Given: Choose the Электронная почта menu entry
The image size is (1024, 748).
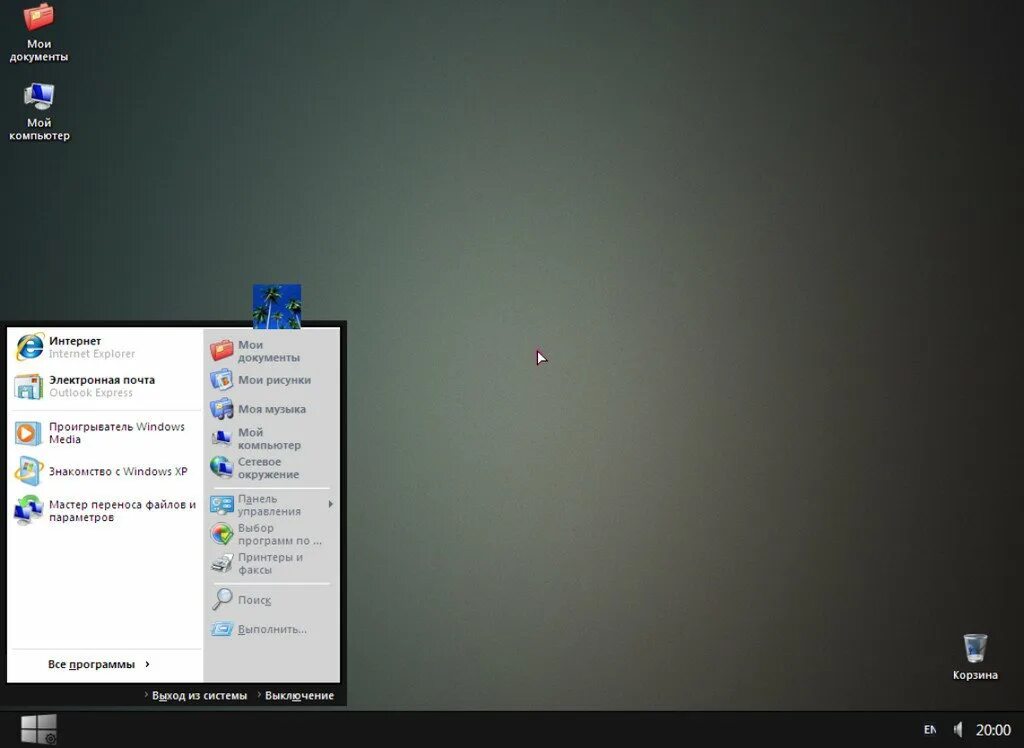Looking at the screenshot, I should point(102,380).
